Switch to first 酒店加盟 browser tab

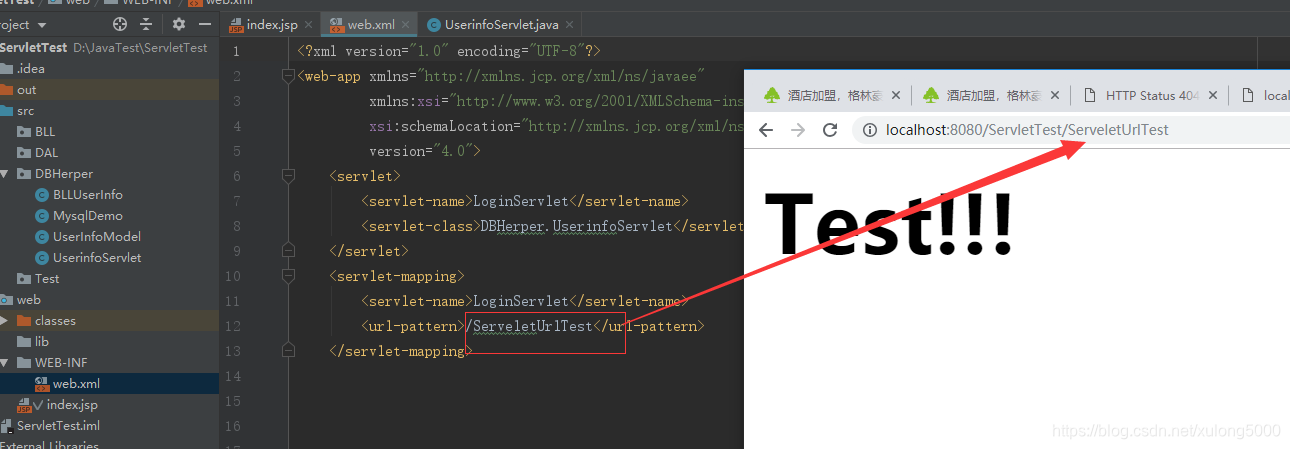(x=833, y=95)
